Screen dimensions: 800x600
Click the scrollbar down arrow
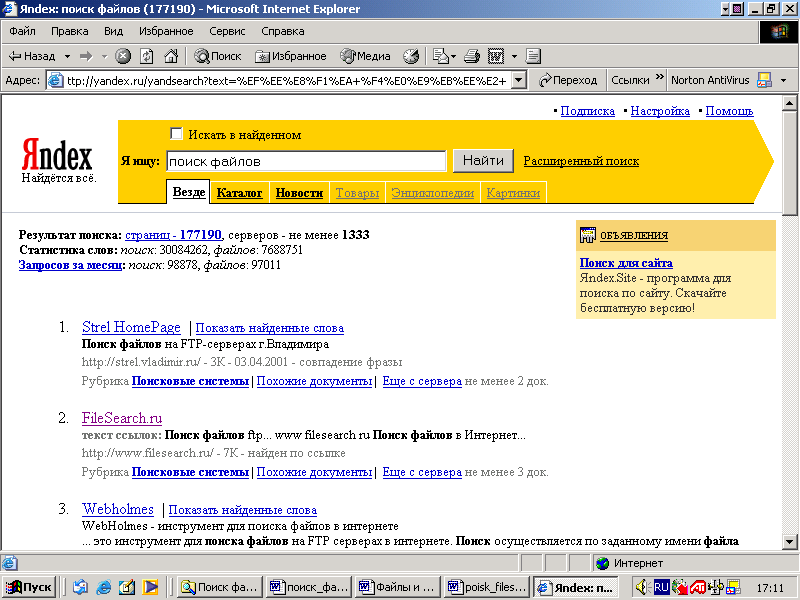(x=789, y=541)
